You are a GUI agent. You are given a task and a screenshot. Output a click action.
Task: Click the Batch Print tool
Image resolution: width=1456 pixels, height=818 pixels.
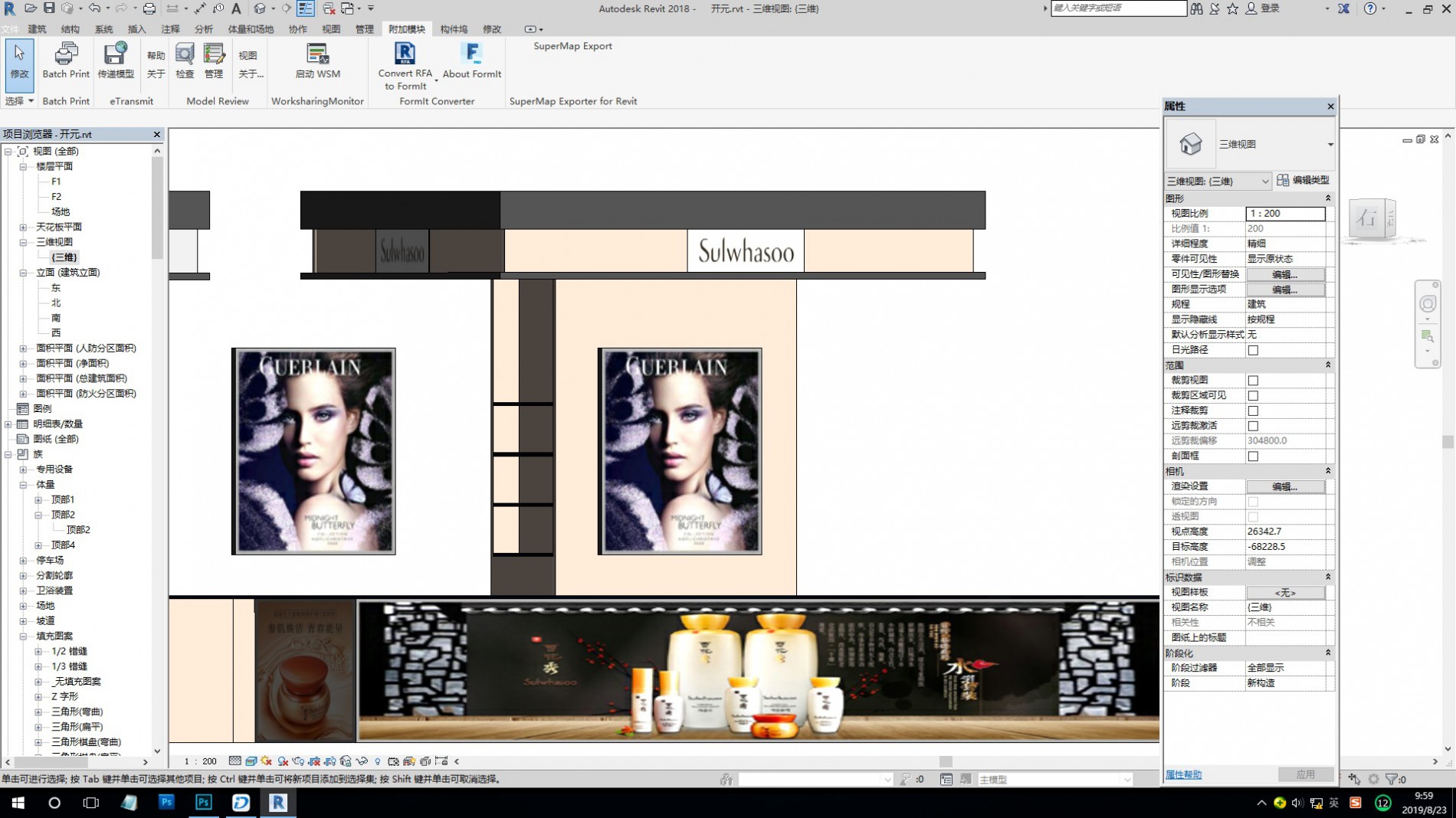click(66, 61)
